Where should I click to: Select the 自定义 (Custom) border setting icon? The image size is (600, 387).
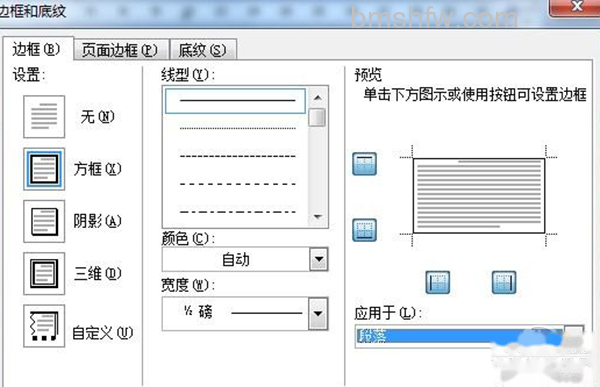coord(44,326)
